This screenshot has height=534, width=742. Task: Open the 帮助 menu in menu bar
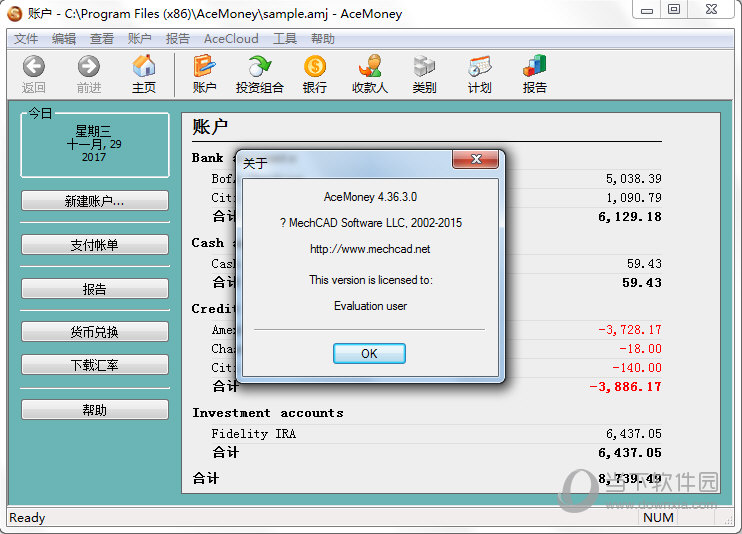click(323, 39)
